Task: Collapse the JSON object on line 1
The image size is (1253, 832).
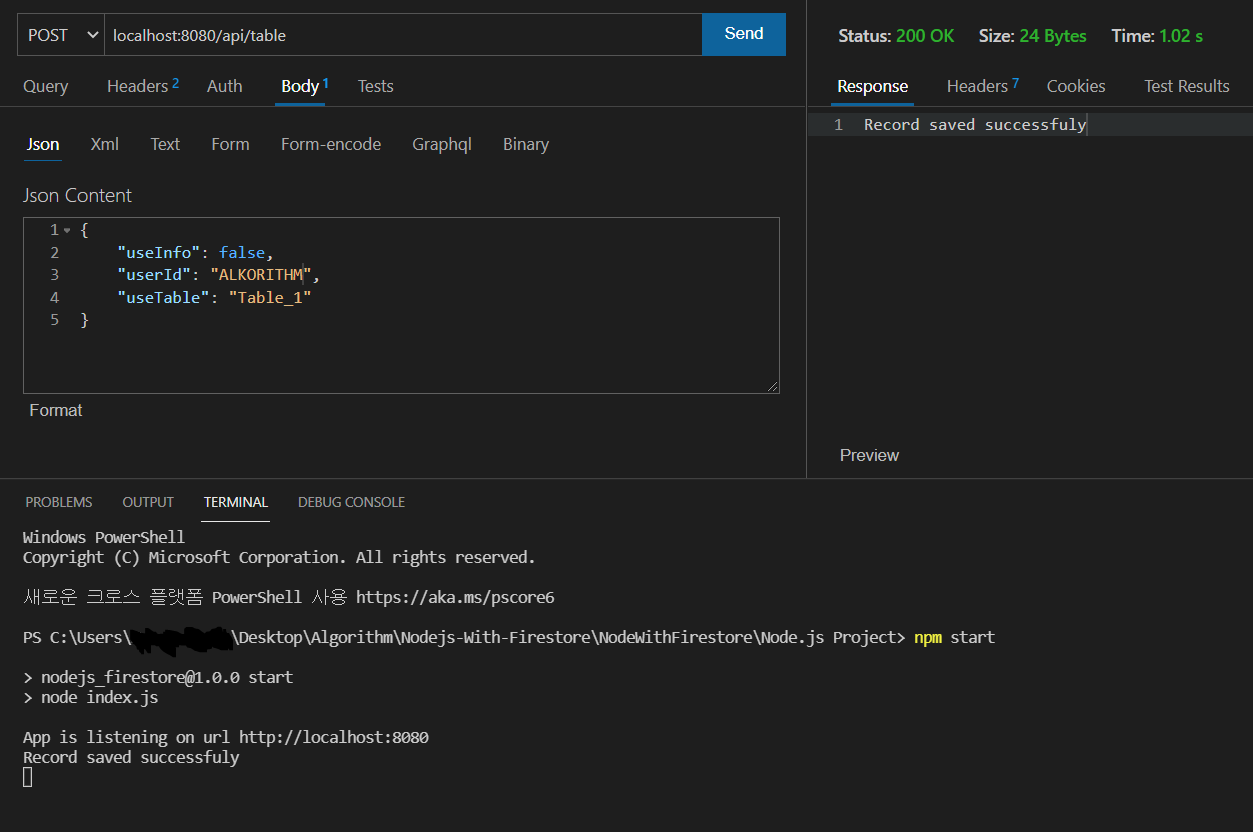Action: tap(66, 229)
